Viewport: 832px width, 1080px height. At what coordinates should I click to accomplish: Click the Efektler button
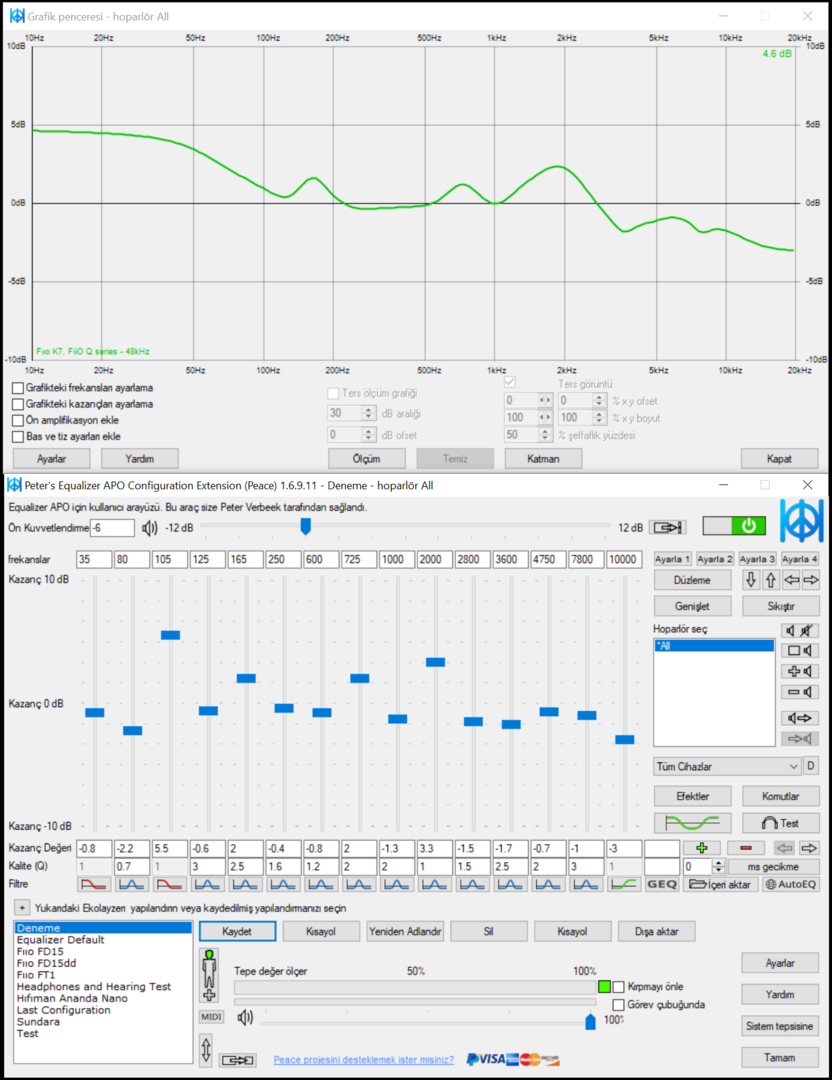pyautogui.click(x=692, y=796)
